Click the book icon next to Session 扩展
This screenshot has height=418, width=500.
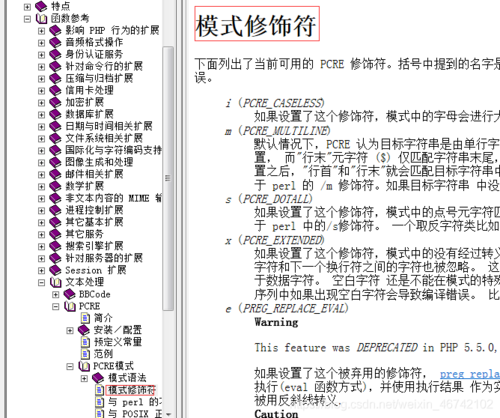(55, 270)
